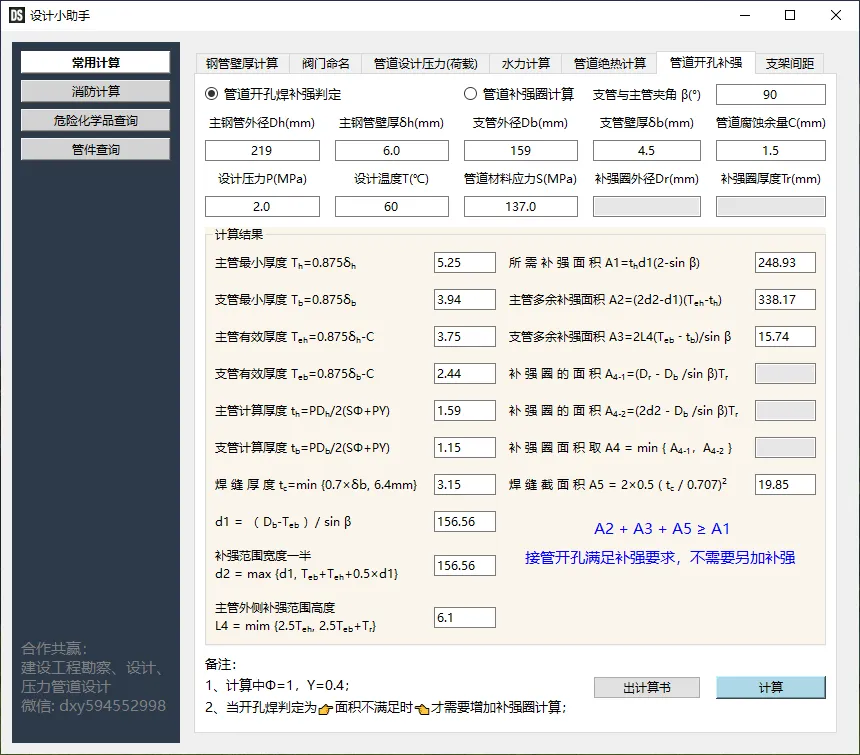Switch to 钢管壁厚计算 tab
The width and height of the screenshot is (860, 755).
click(242, 64)
